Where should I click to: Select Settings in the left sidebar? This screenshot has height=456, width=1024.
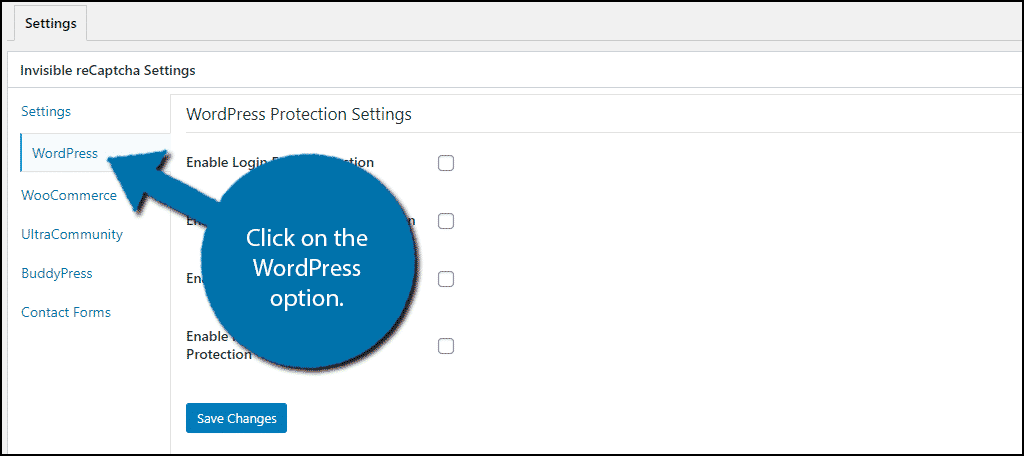tap(46, 112)
